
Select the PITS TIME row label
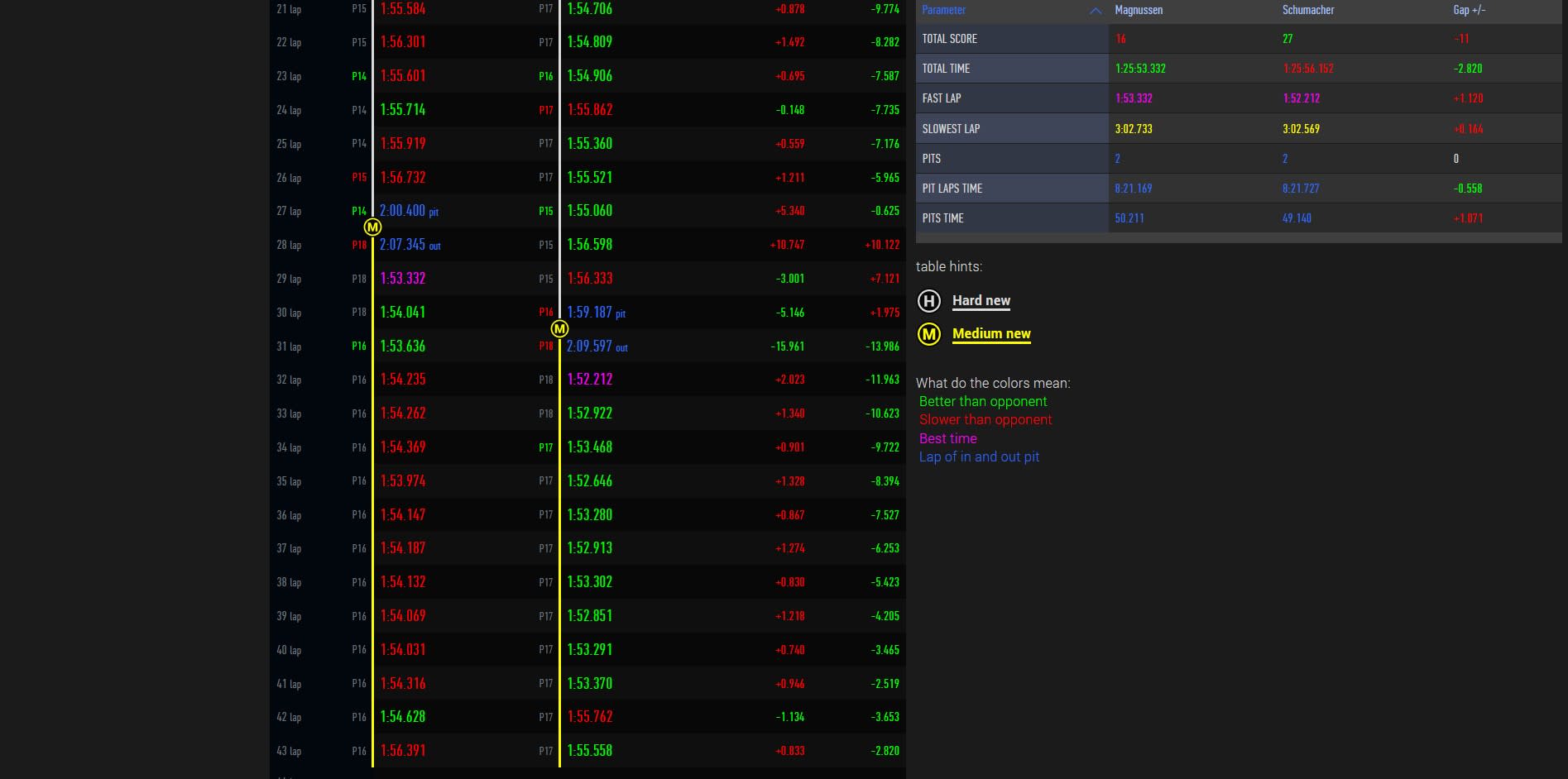pos(942,218)
